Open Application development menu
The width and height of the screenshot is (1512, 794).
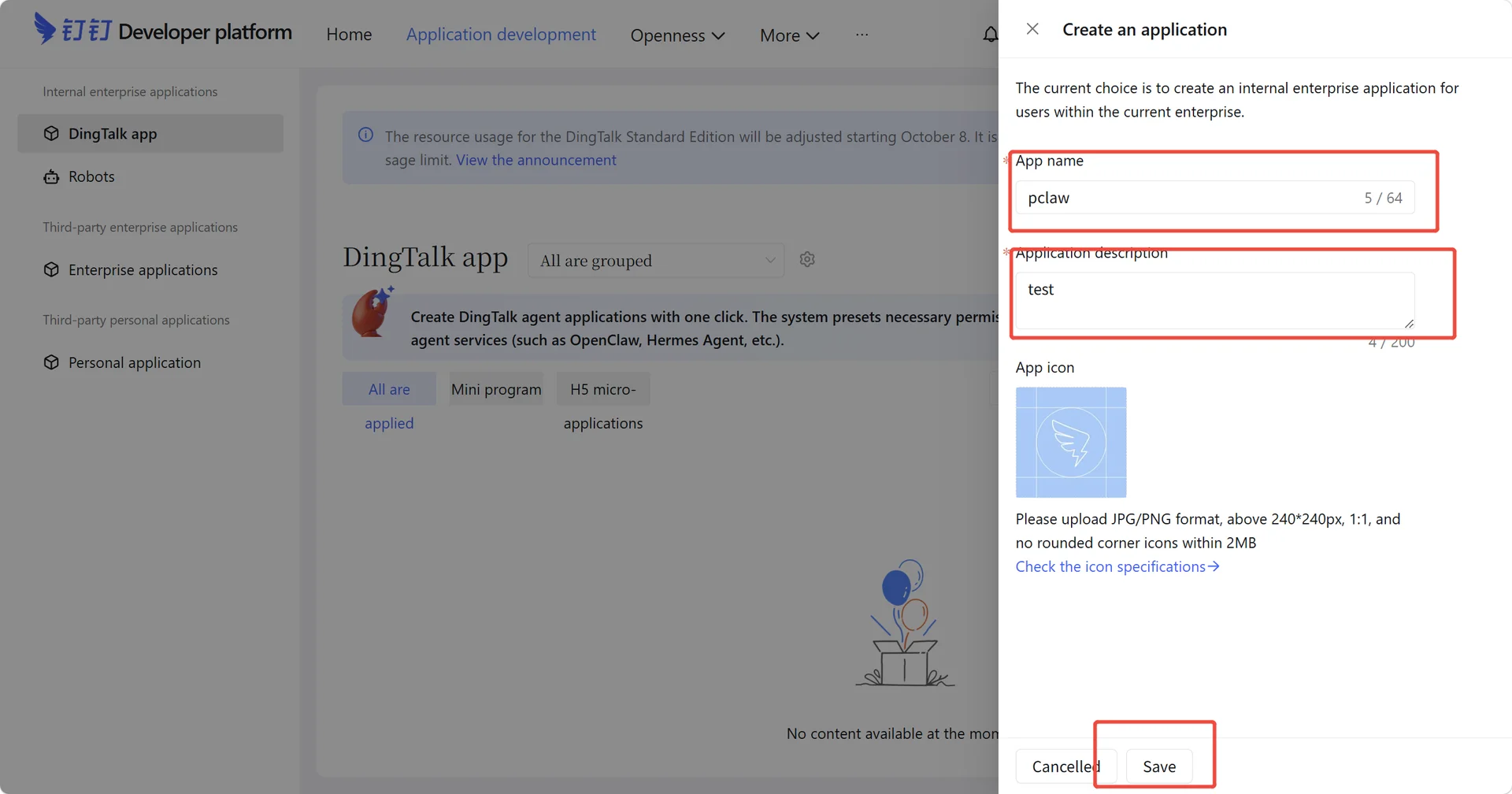click(x=501, y=35)
